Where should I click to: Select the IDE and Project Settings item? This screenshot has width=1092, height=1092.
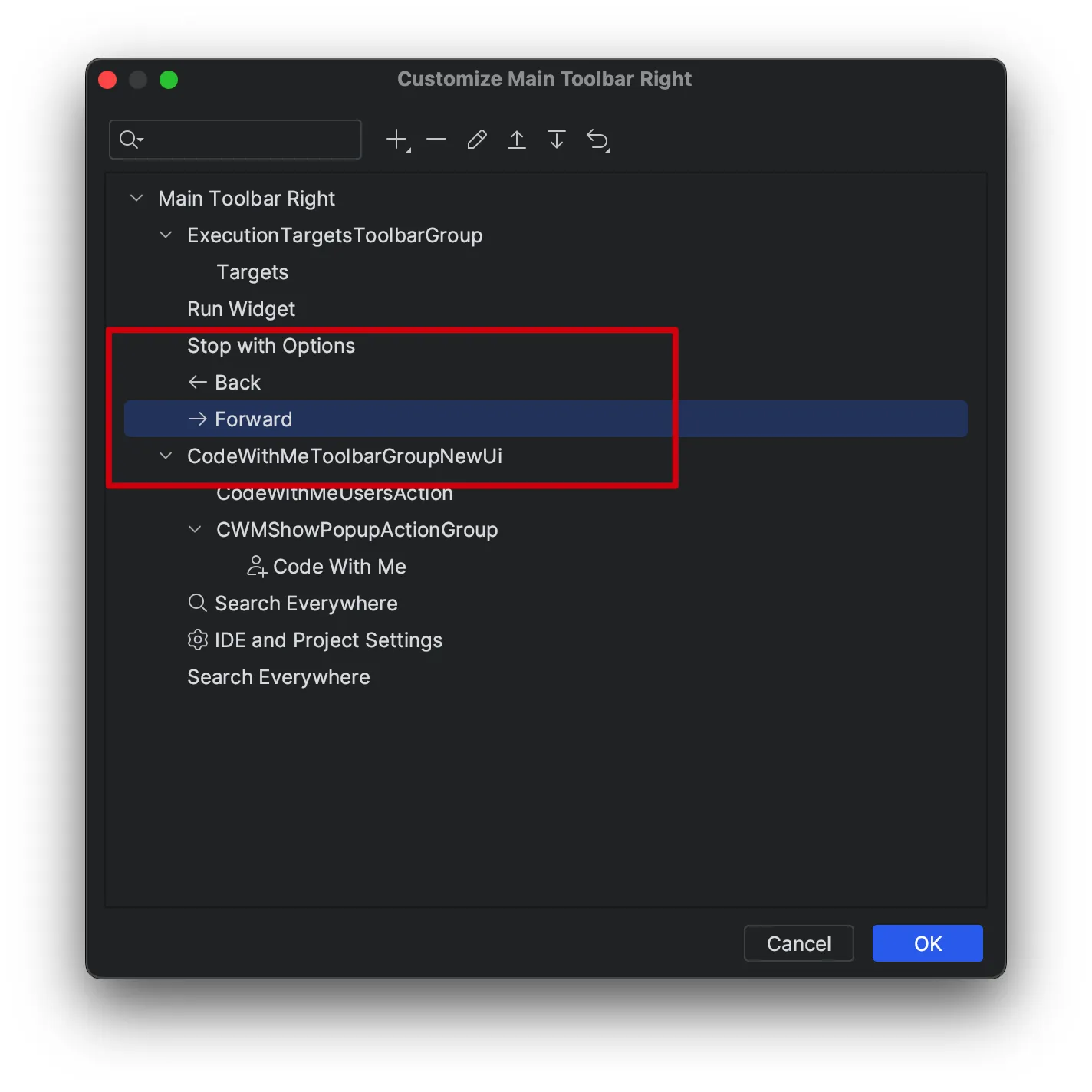(328, 640)
